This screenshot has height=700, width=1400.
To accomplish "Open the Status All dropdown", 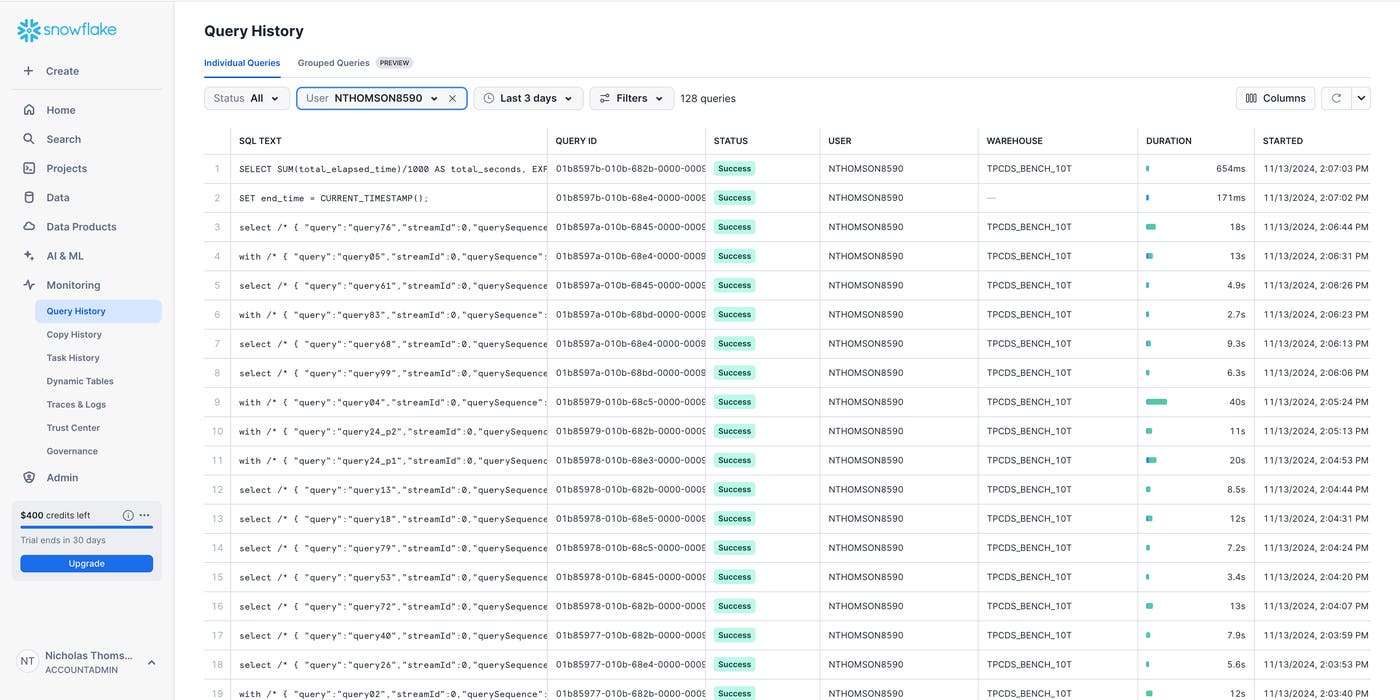I will (247, 98).
